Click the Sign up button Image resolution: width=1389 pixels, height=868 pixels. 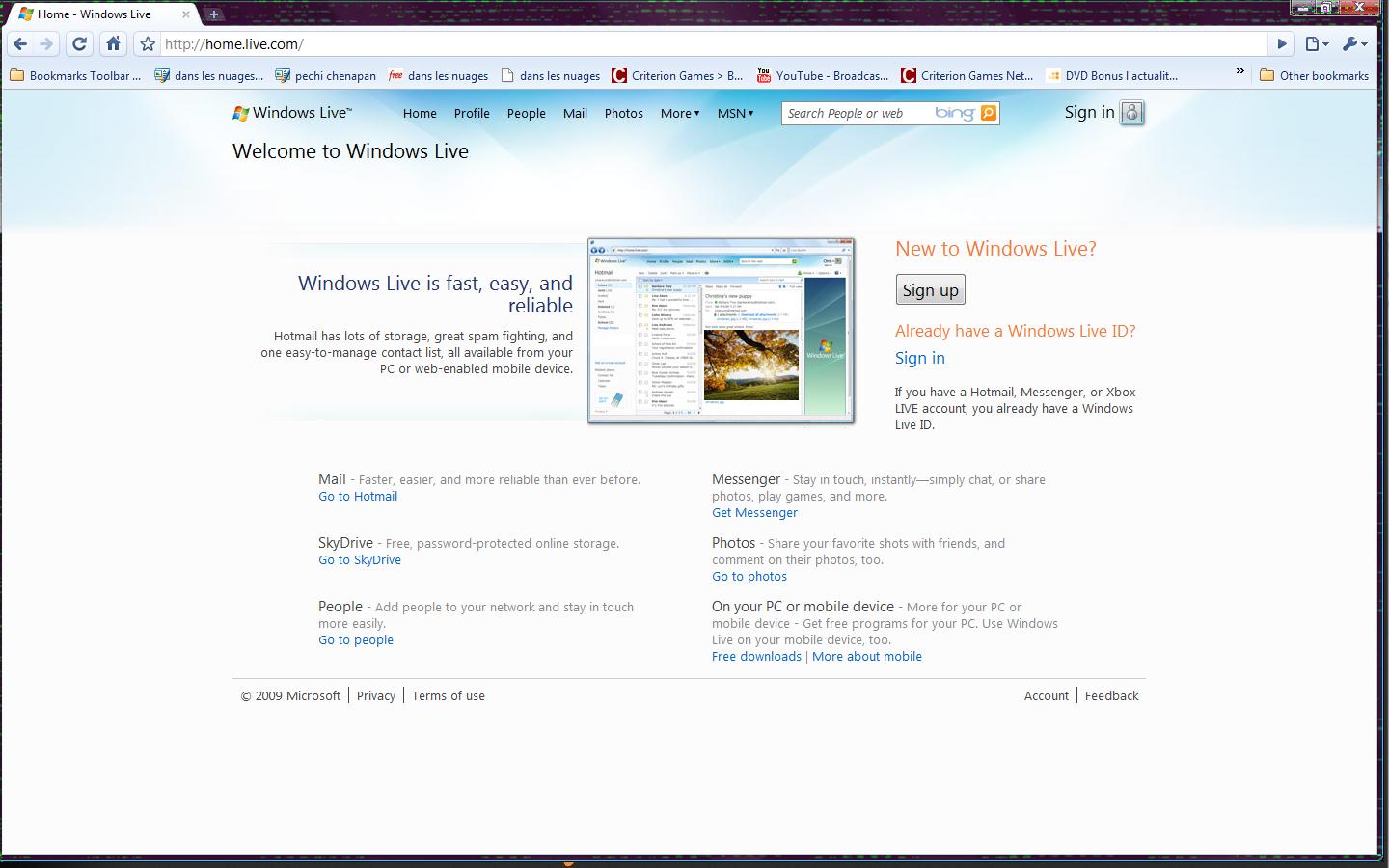point(931,290)
